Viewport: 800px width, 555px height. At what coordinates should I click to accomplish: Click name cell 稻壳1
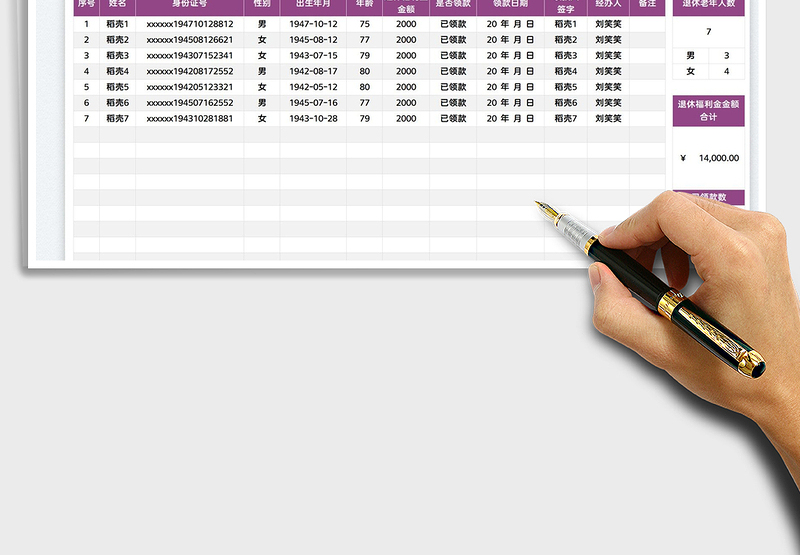(x=117, y=24)
